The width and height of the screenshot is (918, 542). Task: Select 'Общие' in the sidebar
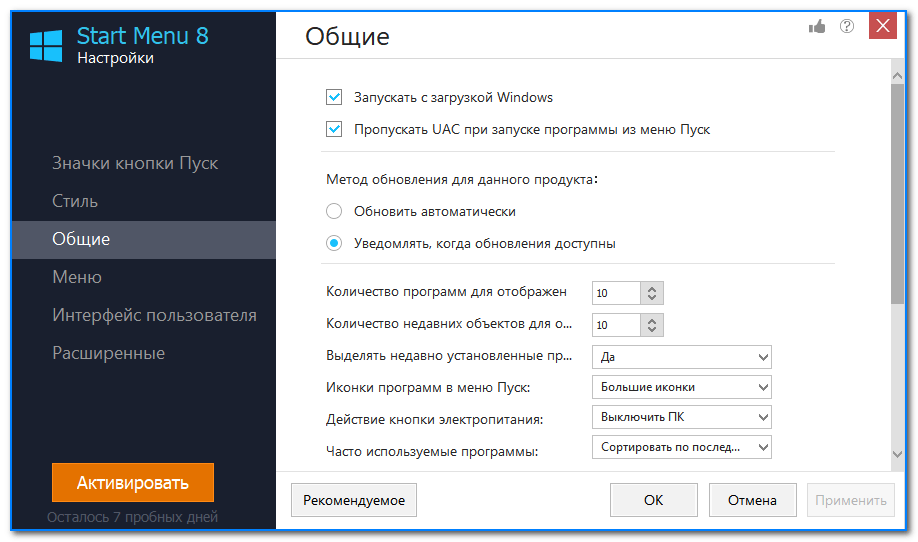[144, 239]
